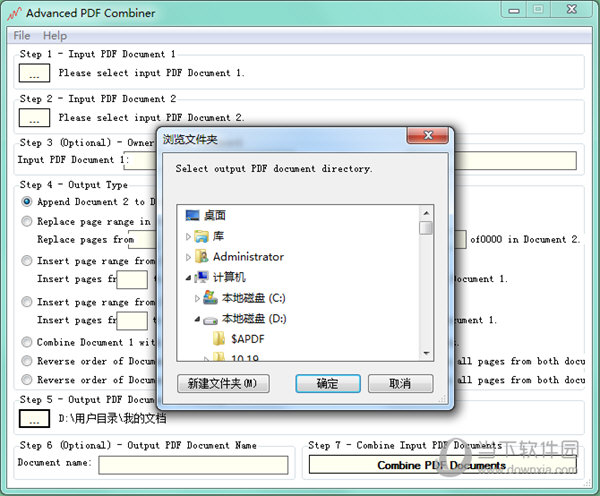
Task: Click 新建文件夹 (M) new folder button
Action: click(223, 383)
